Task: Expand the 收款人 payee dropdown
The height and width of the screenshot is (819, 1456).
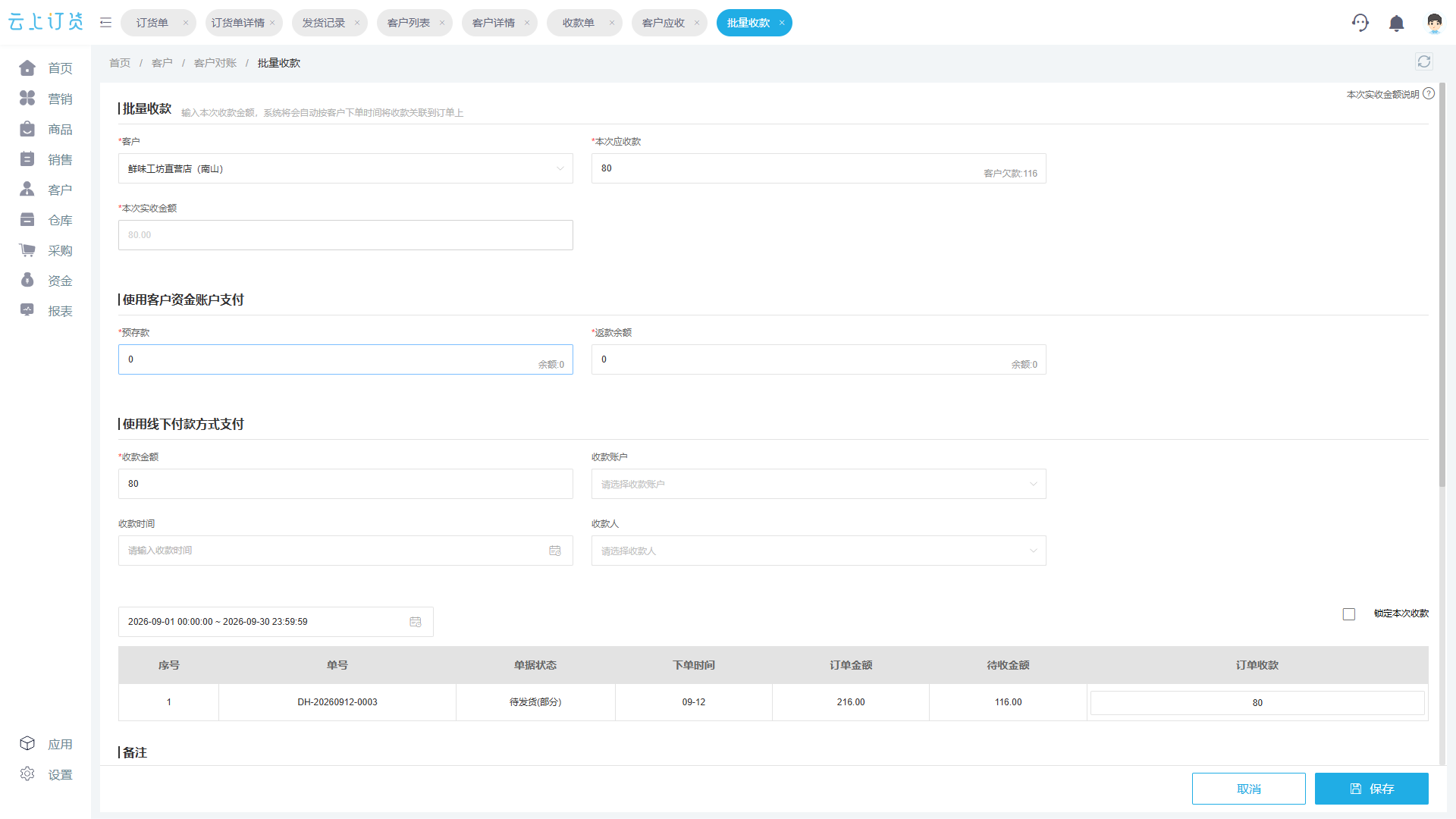Action: [819, 551]
